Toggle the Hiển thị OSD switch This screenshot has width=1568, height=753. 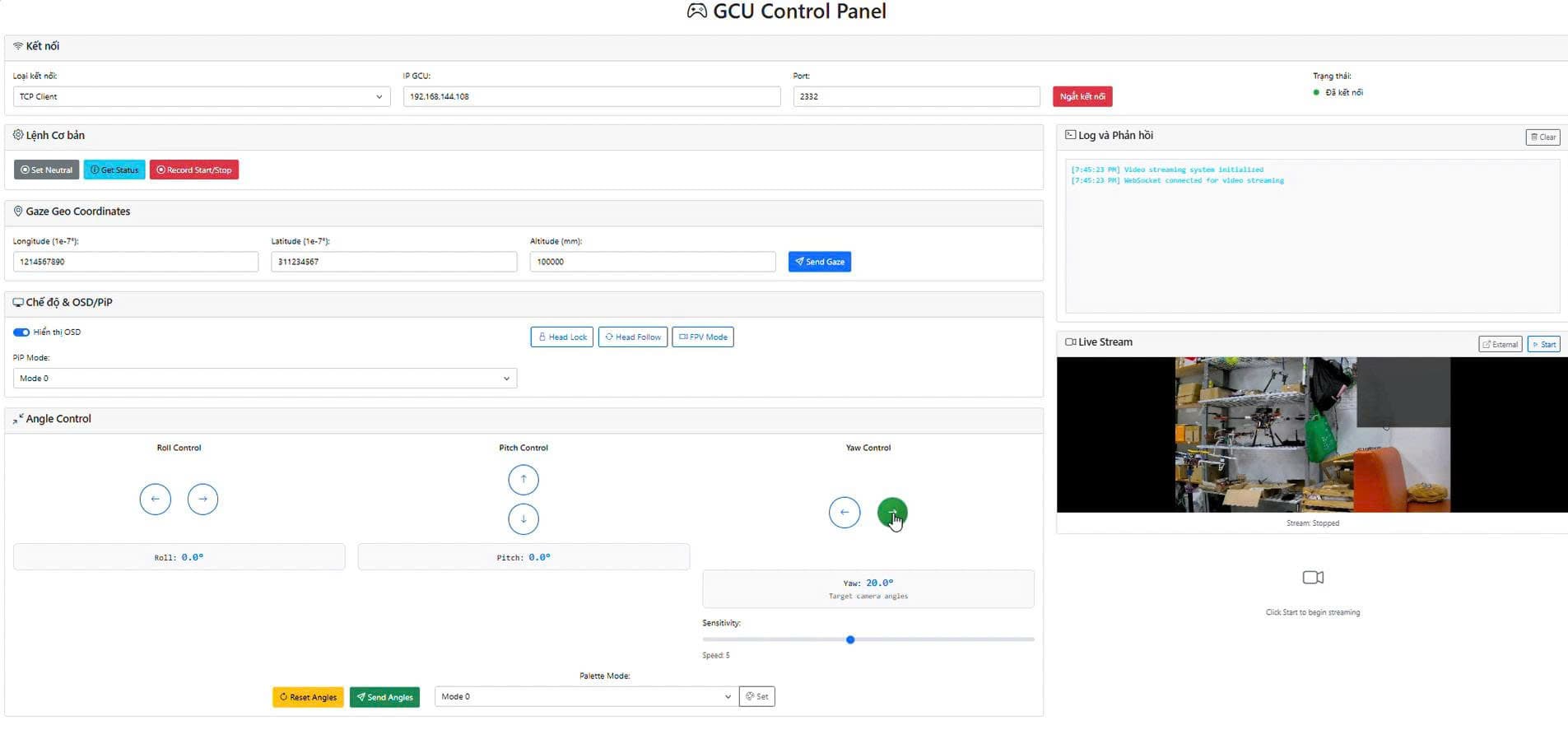tap(21, 332)
